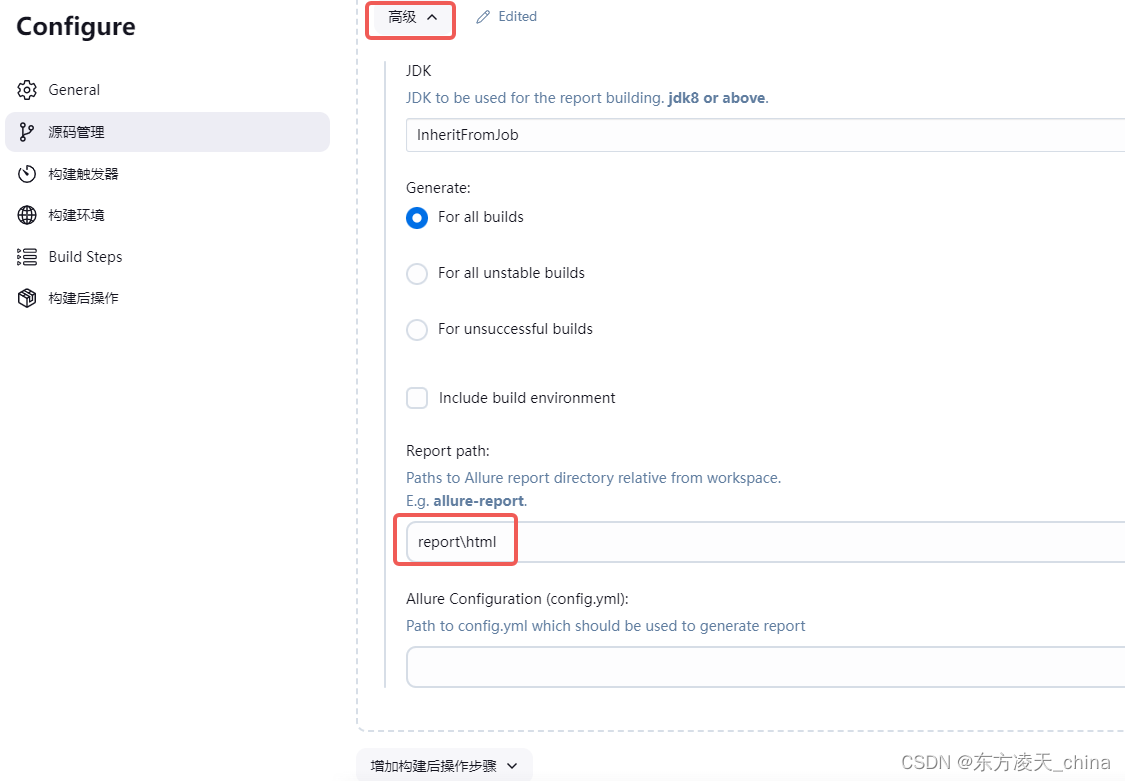Open the JDK selection field showing InheritFromJob
This screenshot has width=1125, height=781.
700,134
